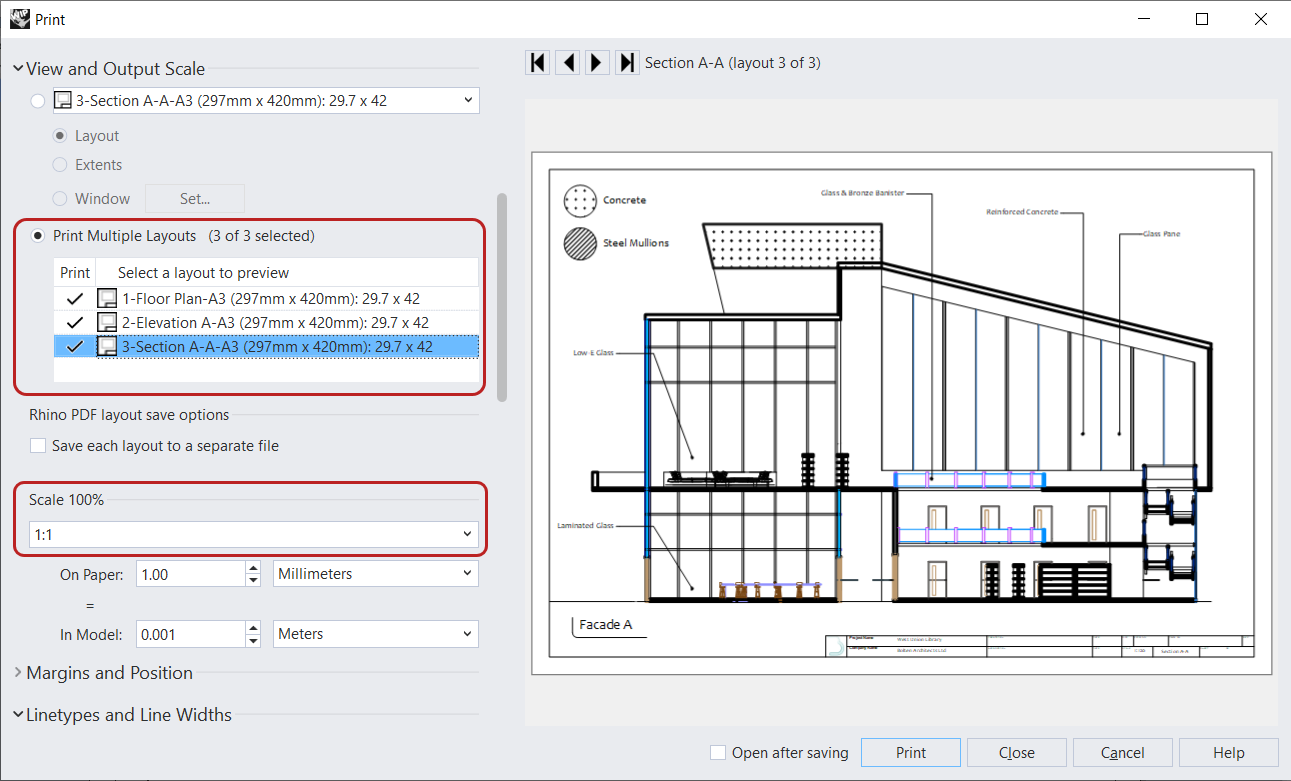Open the Millimeters units dropdown

467,572
